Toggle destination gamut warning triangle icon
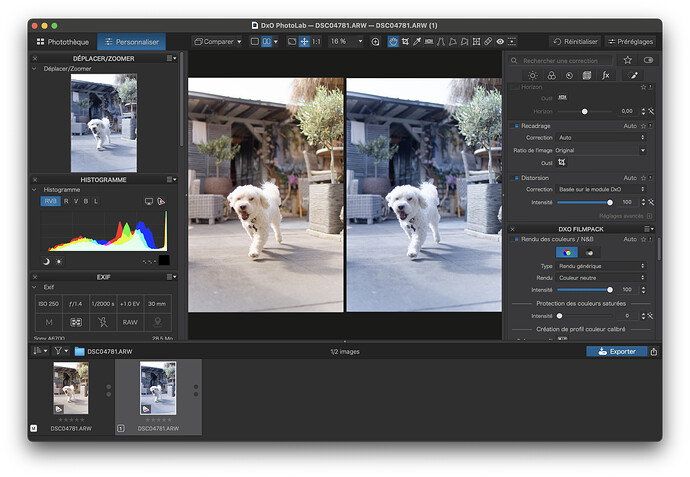This screenshot has width=690, height=477. [161, 202]
